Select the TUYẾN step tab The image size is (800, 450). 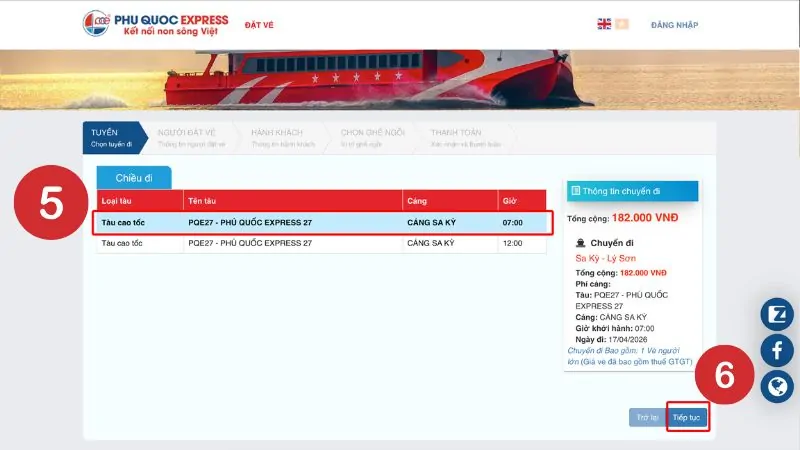tap(115, 138)
